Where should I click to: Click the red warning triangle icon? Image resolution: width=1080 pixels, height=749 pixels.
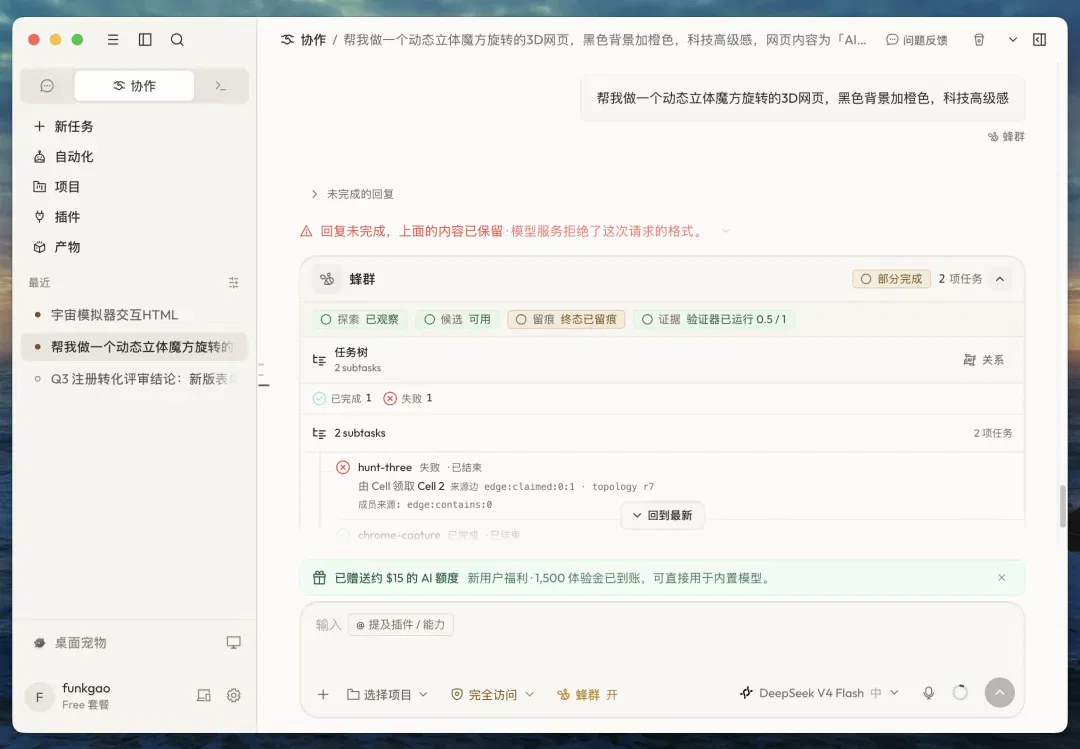tap(307, 232)
